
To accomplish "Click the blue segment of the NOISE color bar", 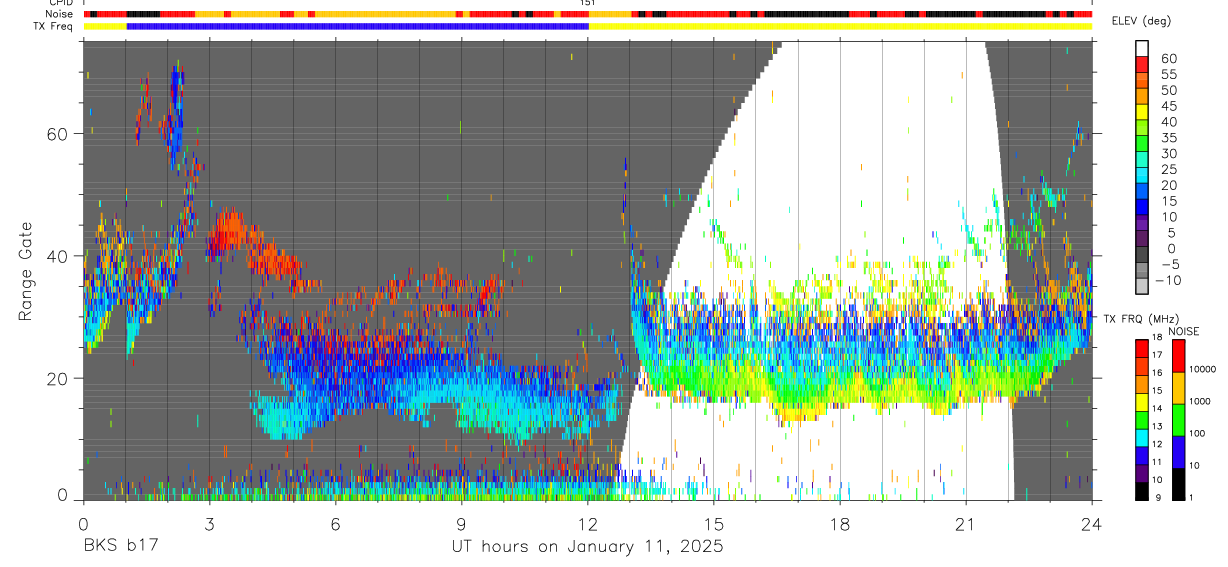I will (x=1178, y=452).
